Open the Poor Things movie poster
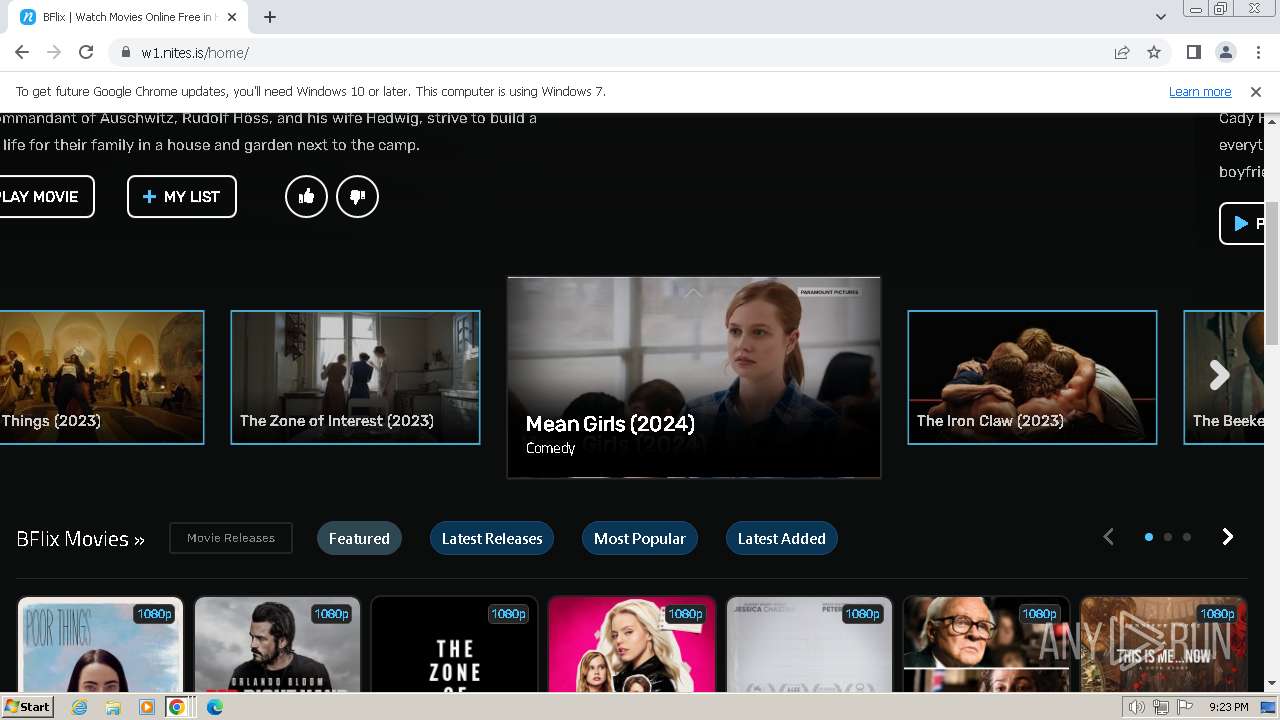Image resolution: width=1280 pixels, height=720 pixels. [x=100, y=645]
